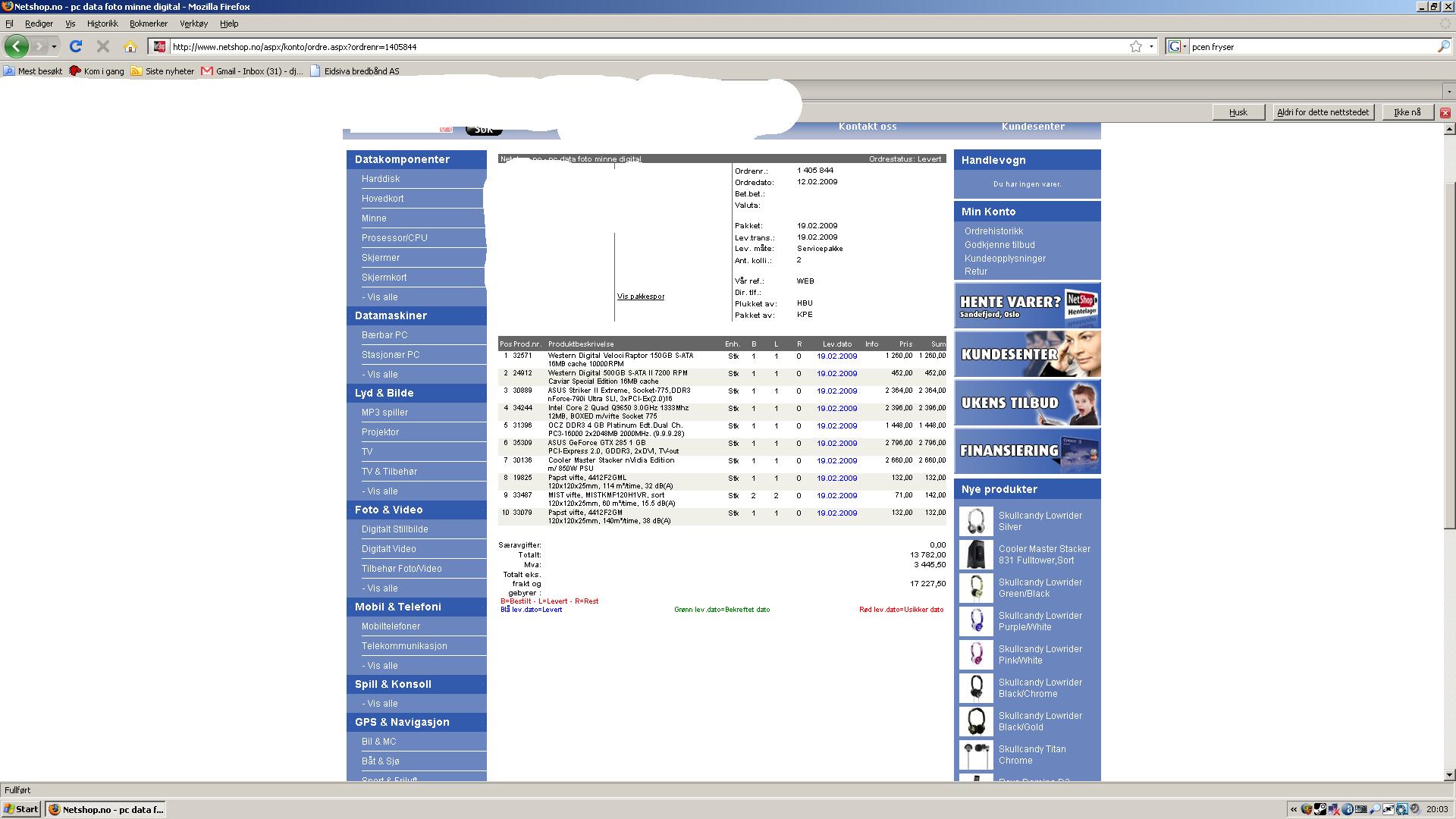Open Retur link in Min Konto
Screen dimensions: 1456x819
pos(976,271)
